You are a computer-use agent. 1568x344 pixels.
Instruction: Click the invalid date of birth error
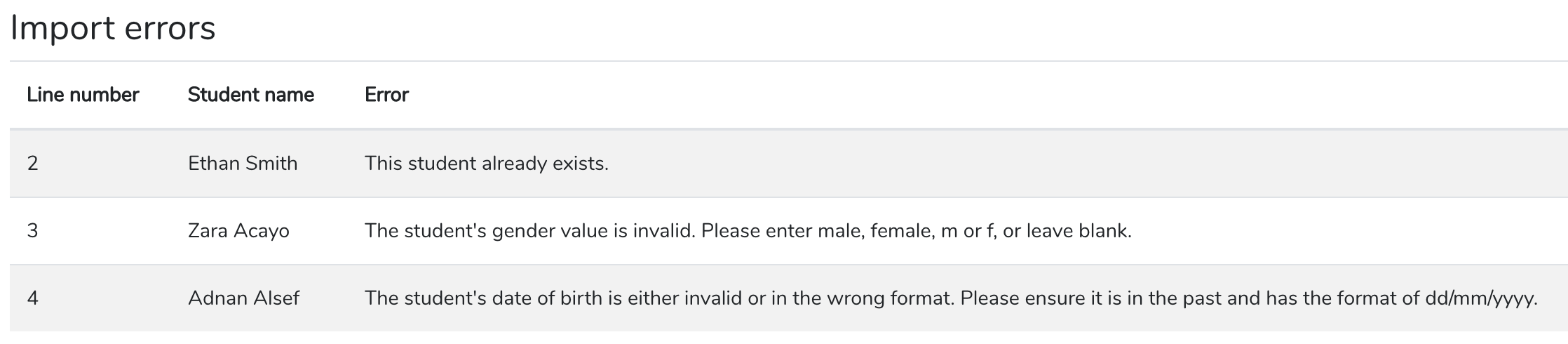coord(951,298)
